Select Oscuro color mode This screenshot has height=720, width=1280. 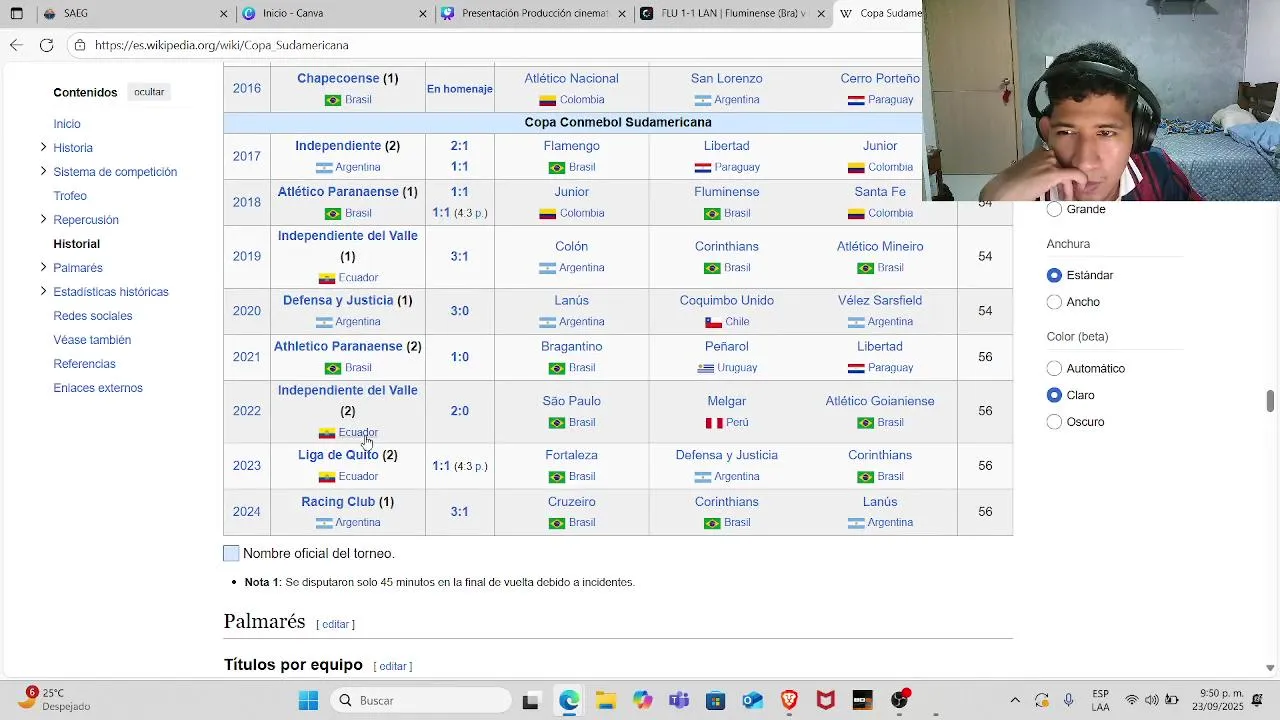[x=1054, y=422]
